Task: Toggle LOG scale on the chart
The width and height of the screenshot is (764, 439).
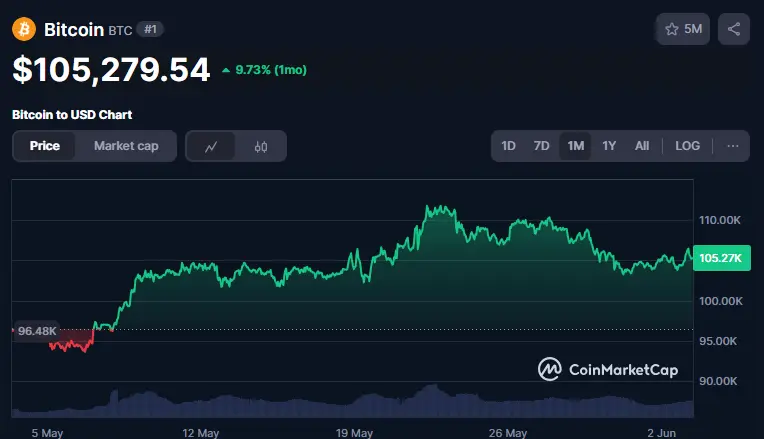Action: (688, 146)
